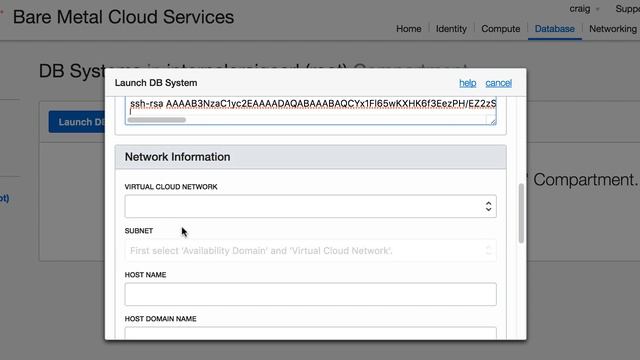This screenshot has width=640, height=360.
Task: Open the help link in dialog
Action: point(467,83)
